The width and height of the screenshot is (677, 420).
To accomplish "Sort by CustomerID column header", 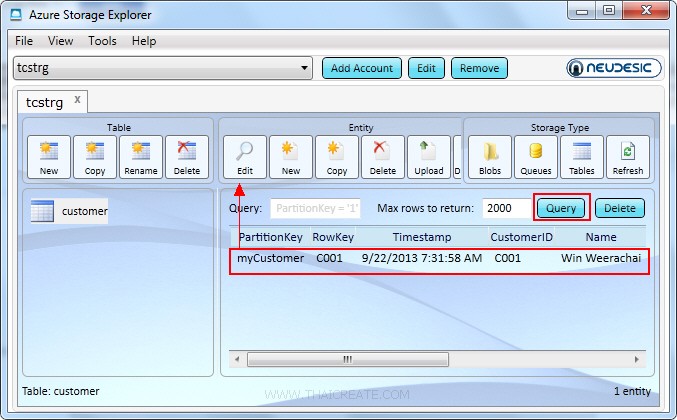I will 521,237.
